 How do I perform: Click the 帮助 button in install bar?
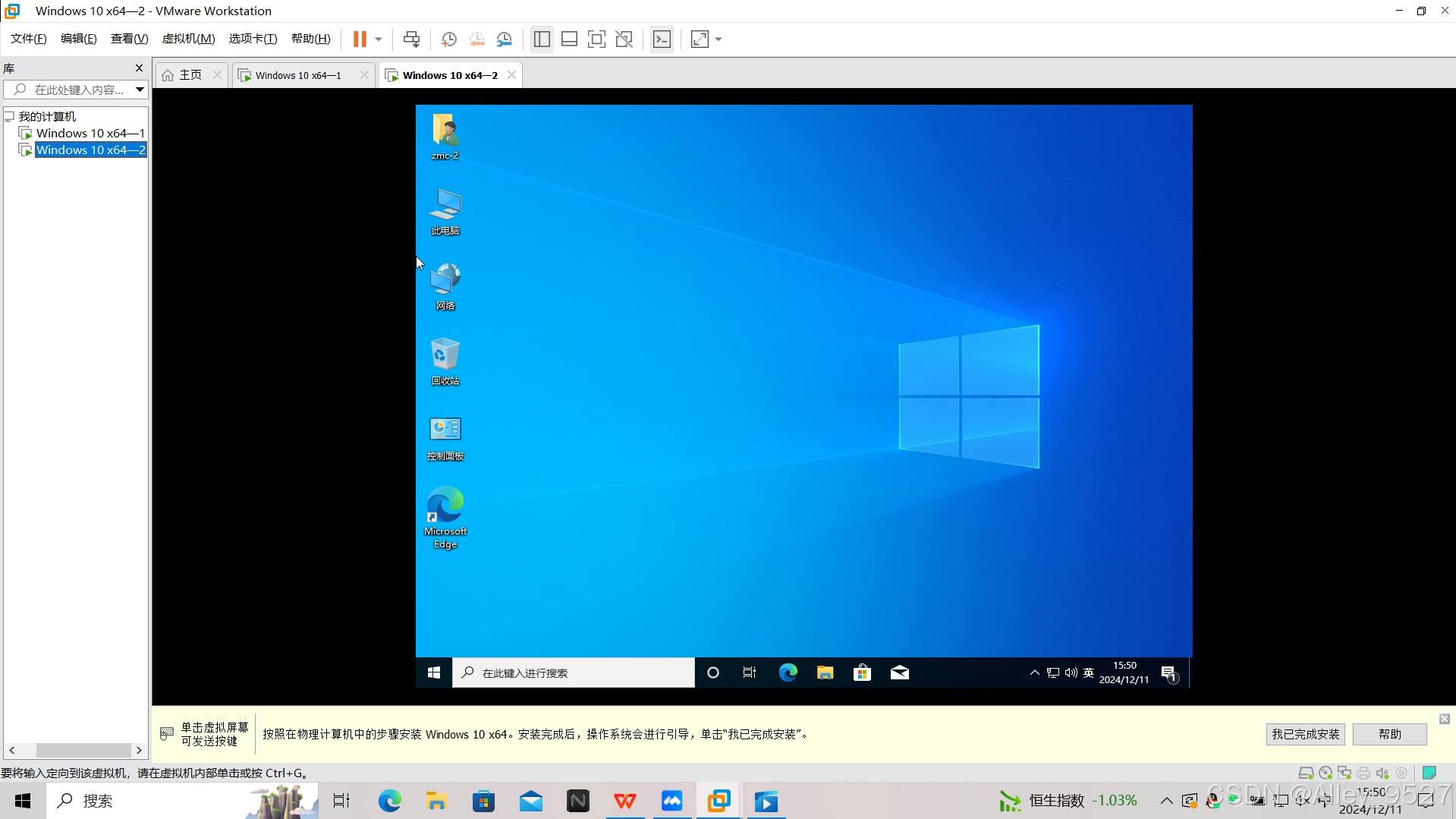[x=1389, y=734]
